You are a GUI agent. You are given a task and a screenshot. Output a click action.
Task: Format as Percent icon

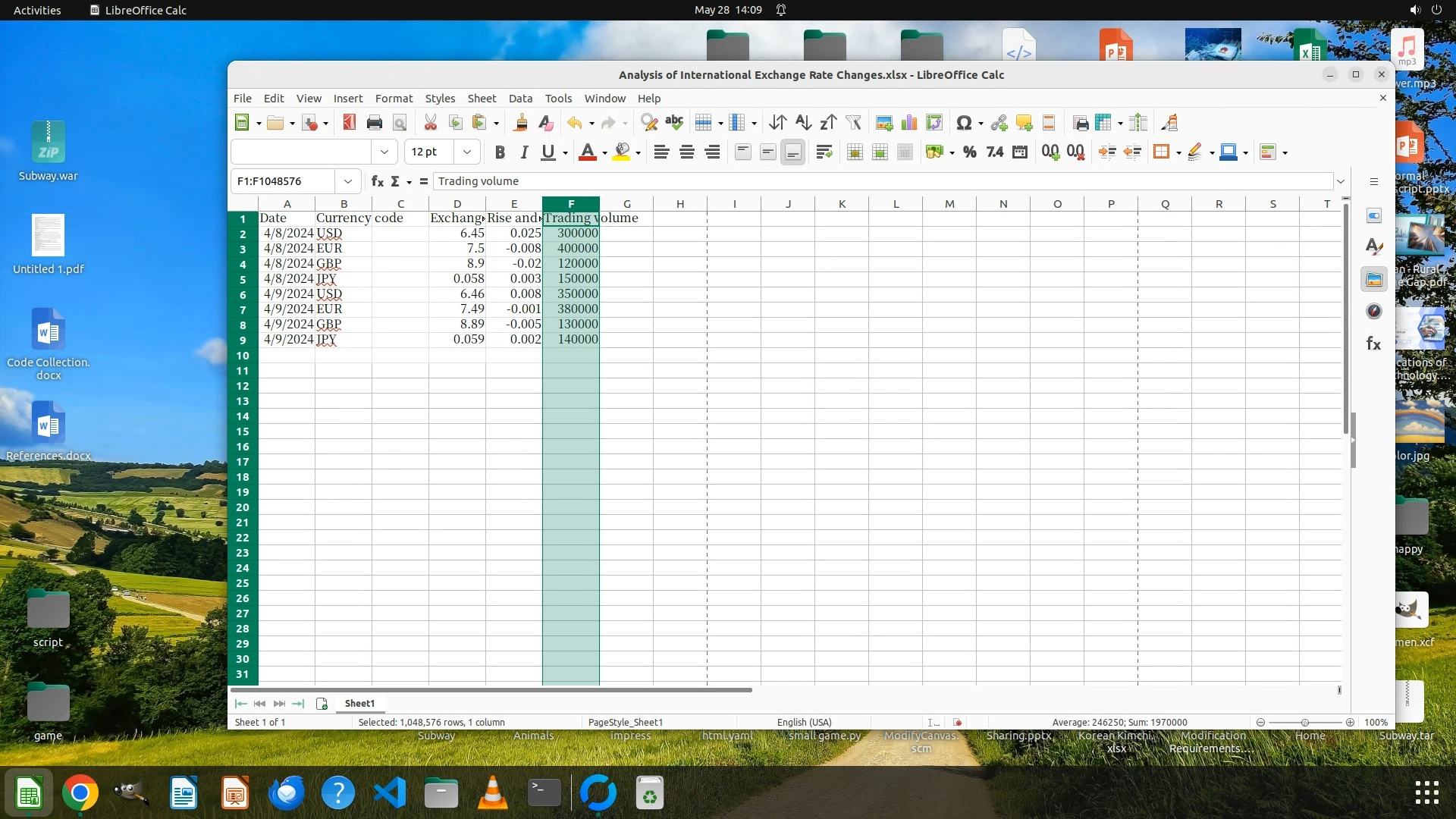[969, 152]
